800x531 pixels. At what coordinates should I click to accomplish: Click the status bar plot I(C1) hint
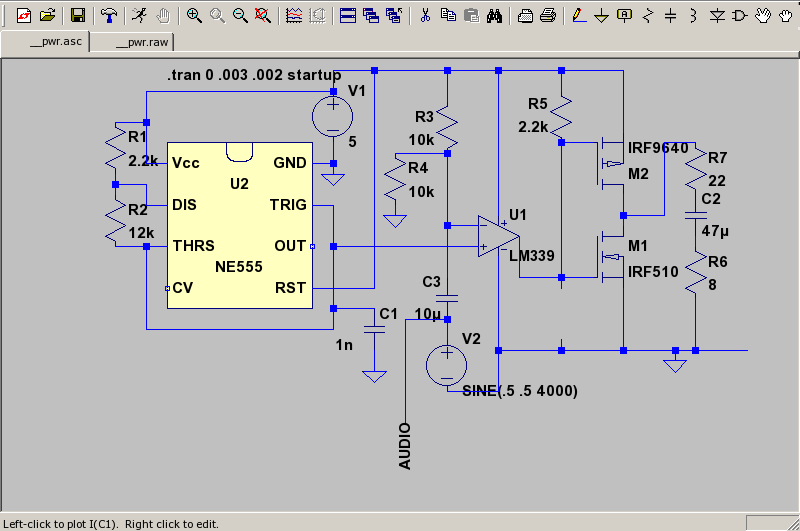coord(111,524)
